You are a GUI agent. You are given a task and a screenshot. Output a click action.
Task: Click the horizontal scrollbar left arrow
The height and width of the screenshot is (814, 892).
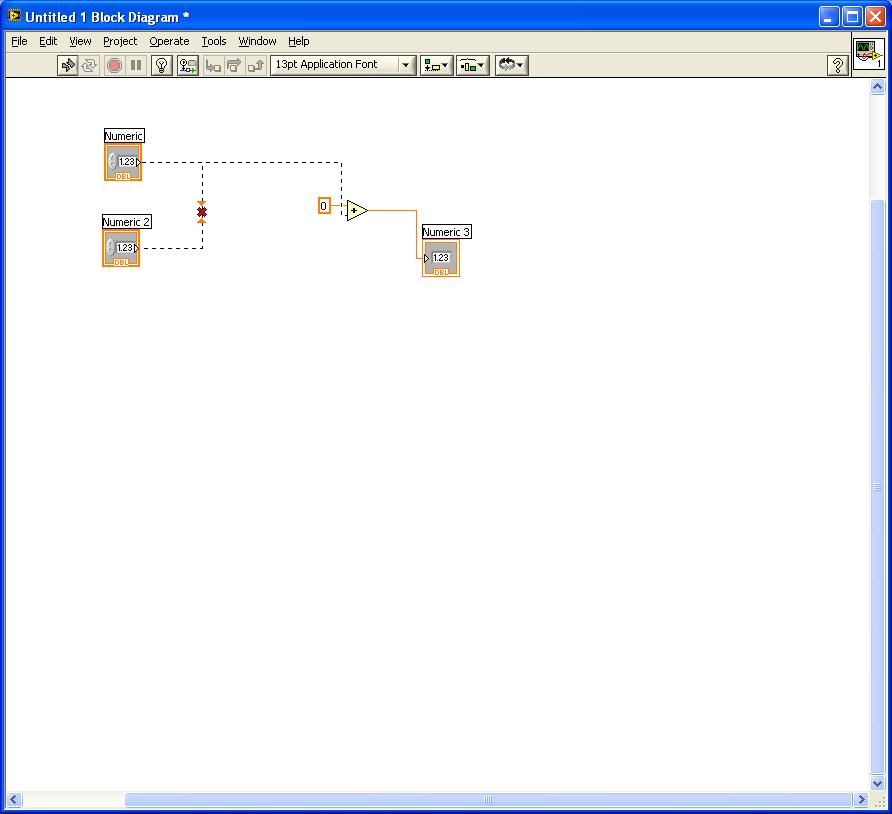tap(14, 800)
